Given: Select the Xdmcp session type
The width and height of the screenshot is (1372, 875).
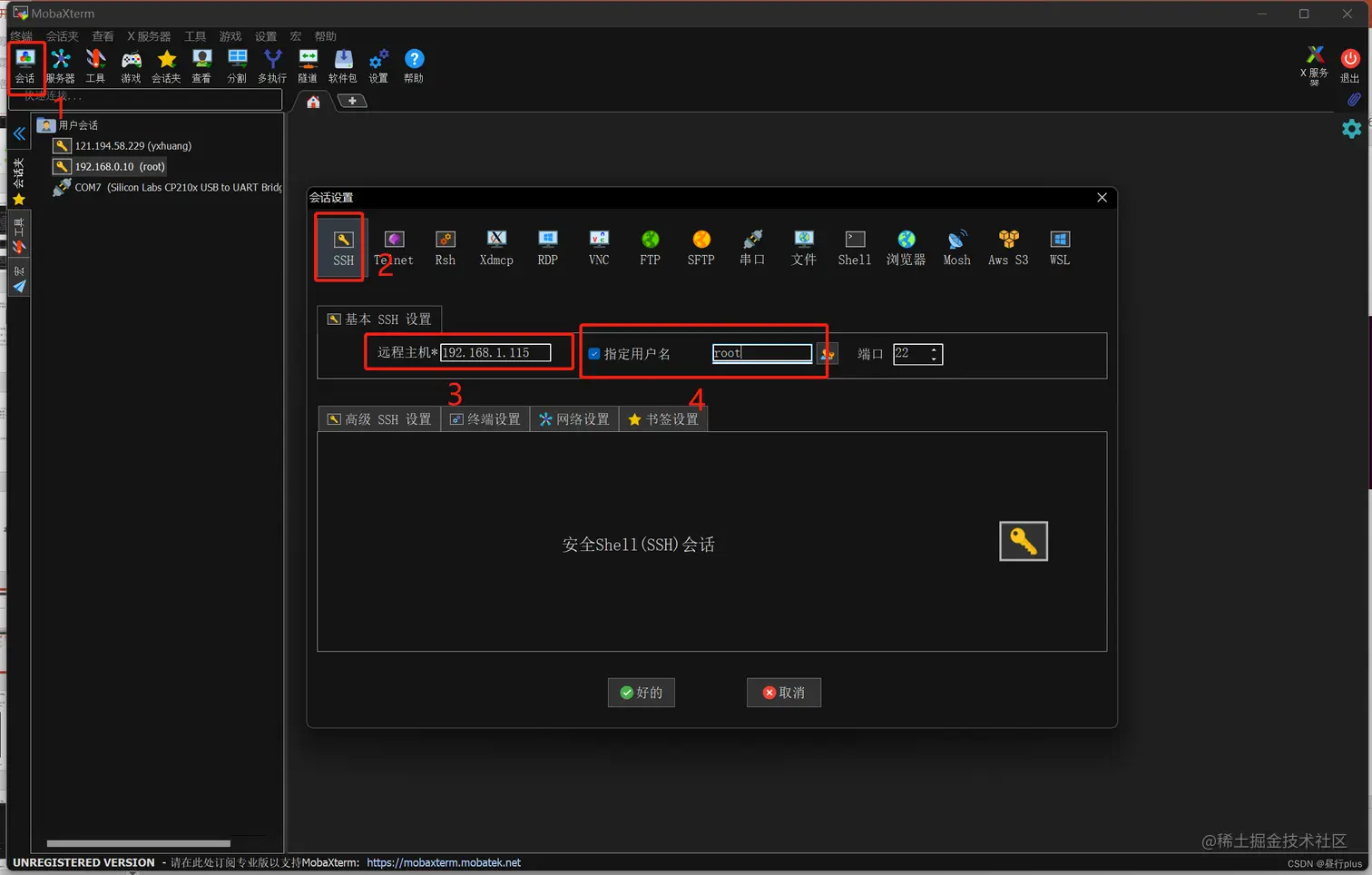Looking at the screenshot, I should [496, 247].
